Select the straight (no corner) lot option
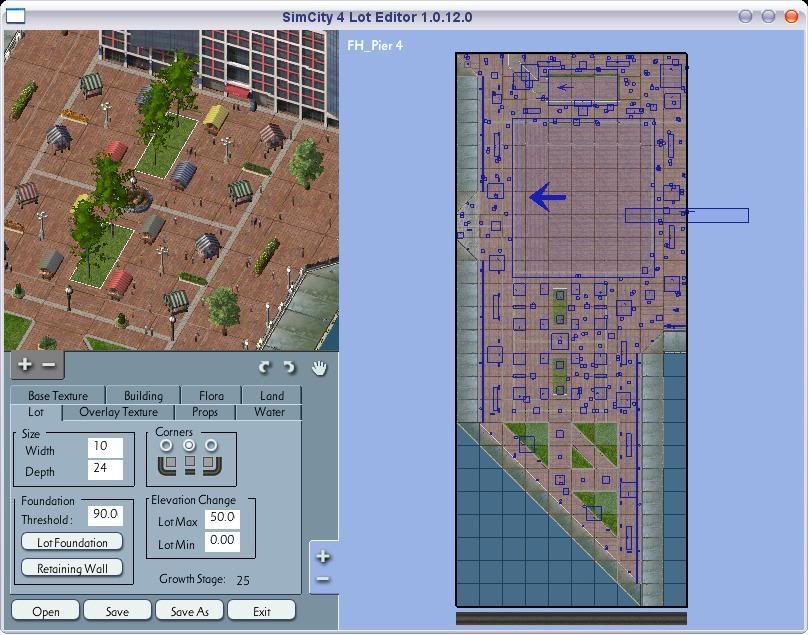This screenshot has height=635, width=808. pyautogui.click(x=189, y=445)
